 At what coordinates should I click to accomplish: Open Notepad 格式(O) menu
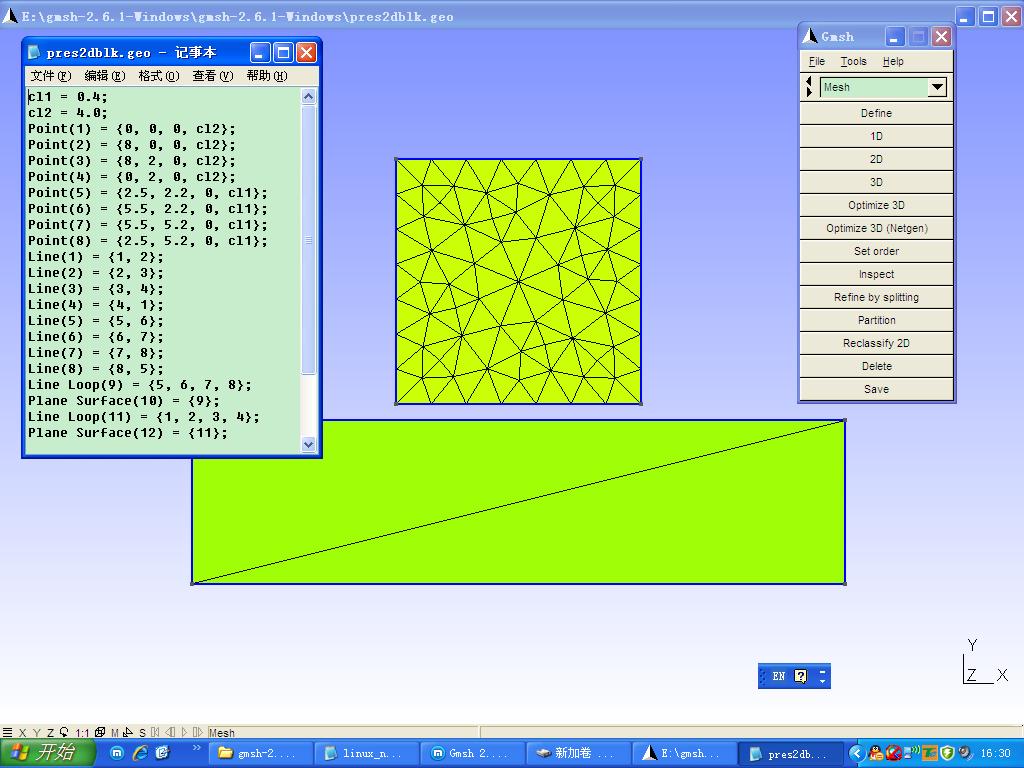click(x=159, y=76)
